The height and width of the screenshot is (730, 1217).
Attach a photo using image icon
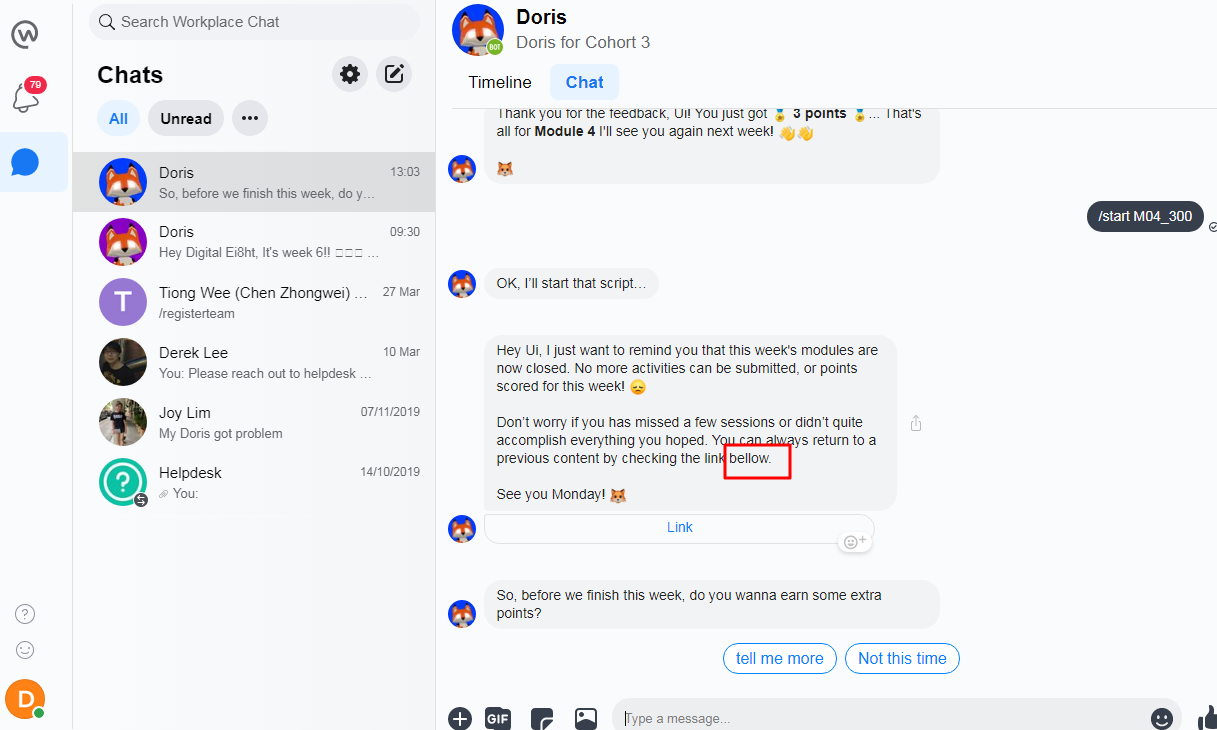586,718
